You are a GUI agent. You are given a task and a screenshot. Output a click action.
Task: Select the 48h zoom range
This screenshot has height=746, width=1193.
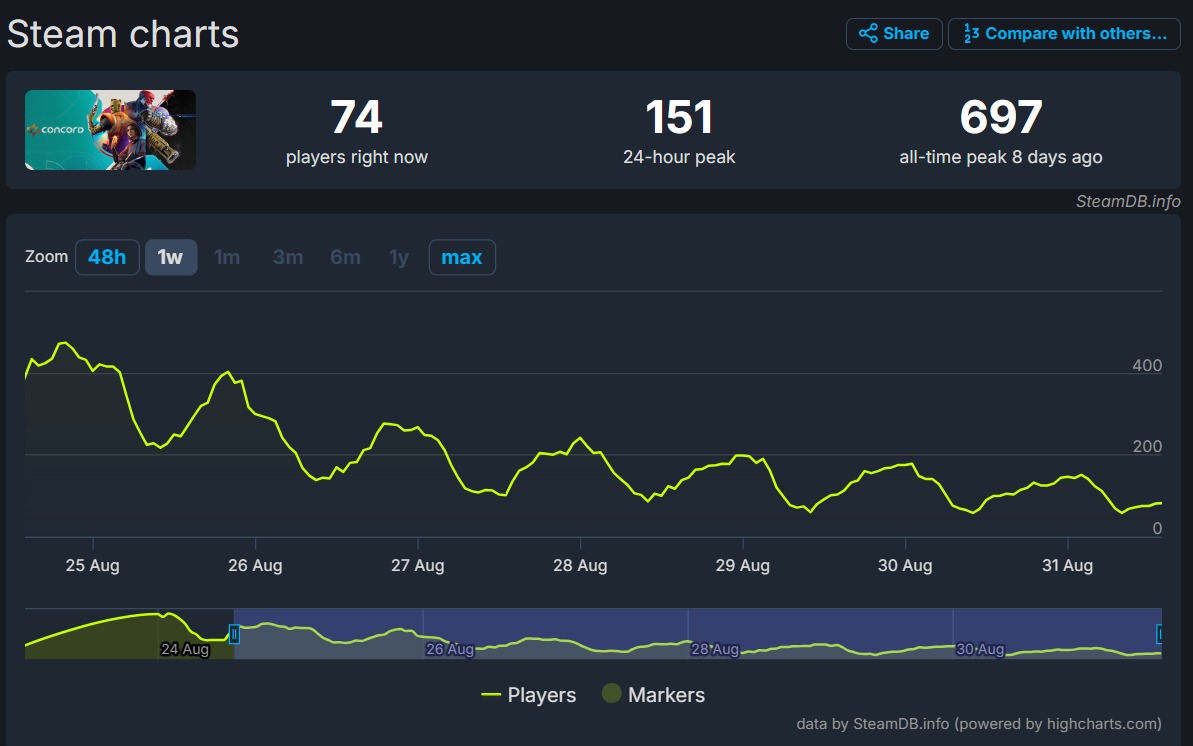click(107, 257)
